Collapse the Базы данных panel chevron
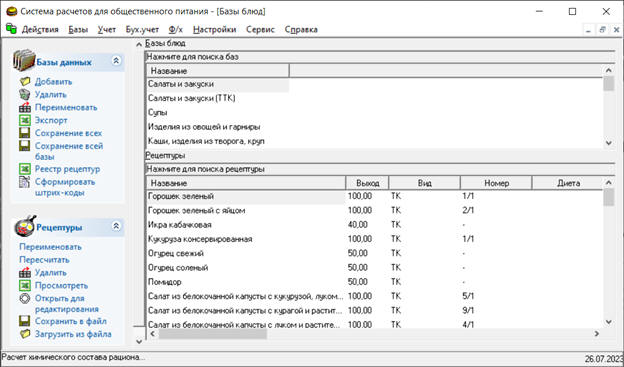 pos(116,61)
